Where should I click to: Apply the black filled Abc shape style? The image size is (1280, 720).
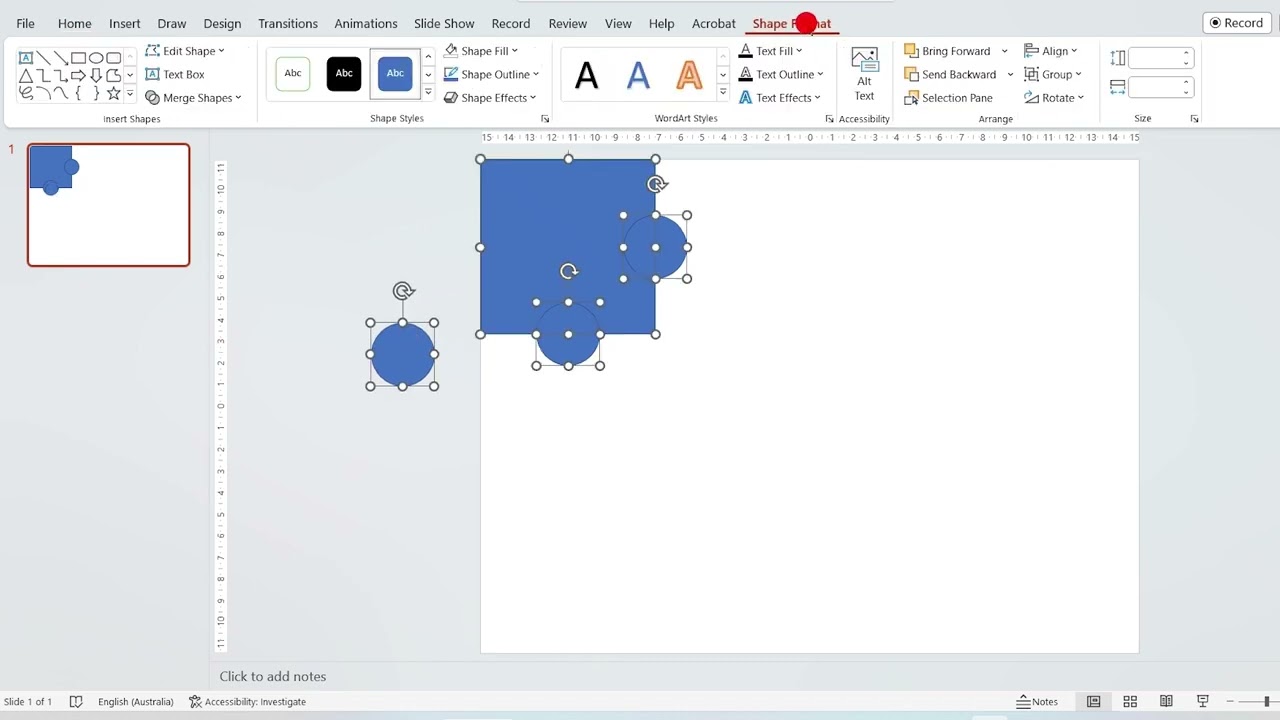point(344,73)
